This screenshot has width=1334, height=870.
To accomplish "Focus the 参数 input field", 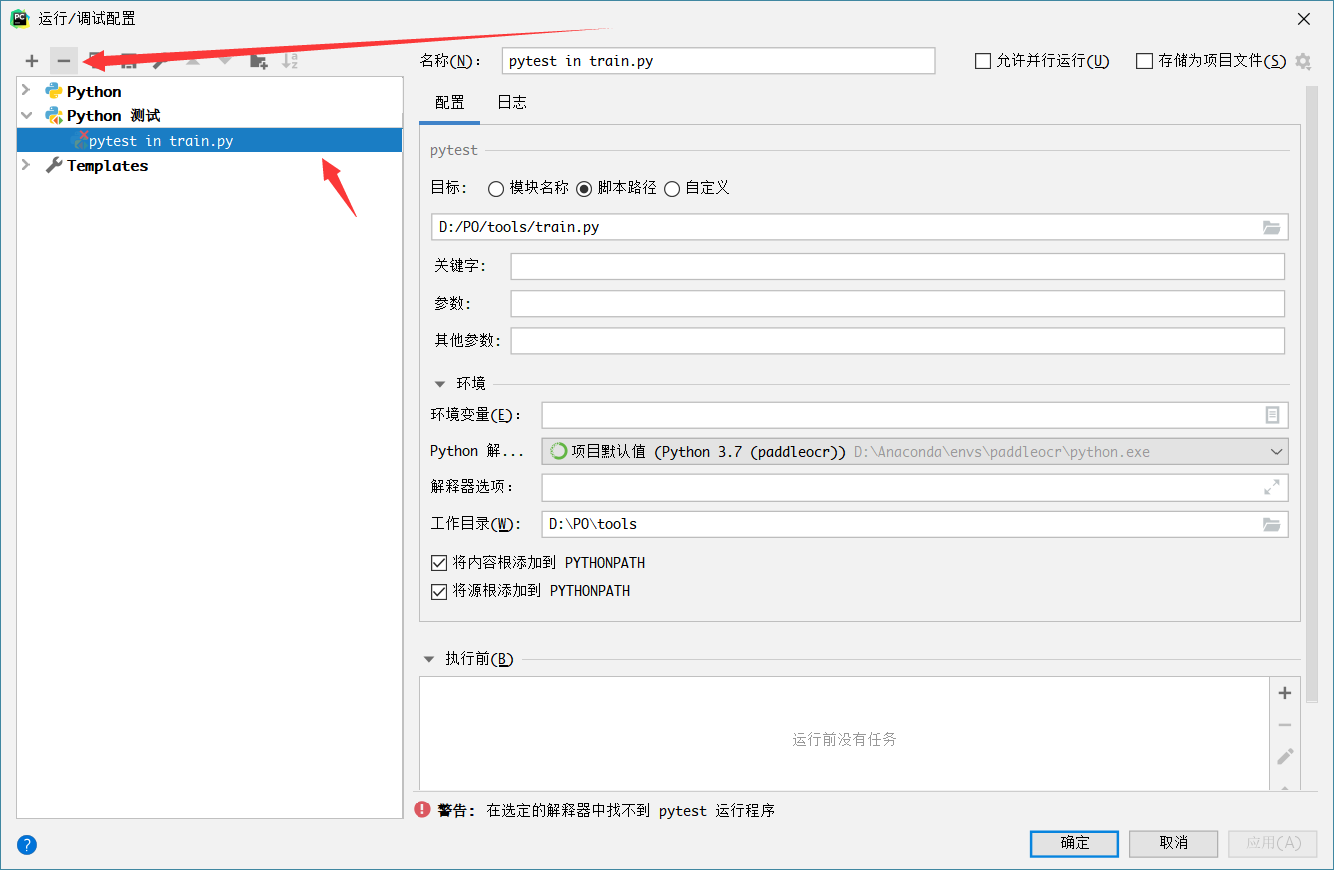I will pos(897,303).
